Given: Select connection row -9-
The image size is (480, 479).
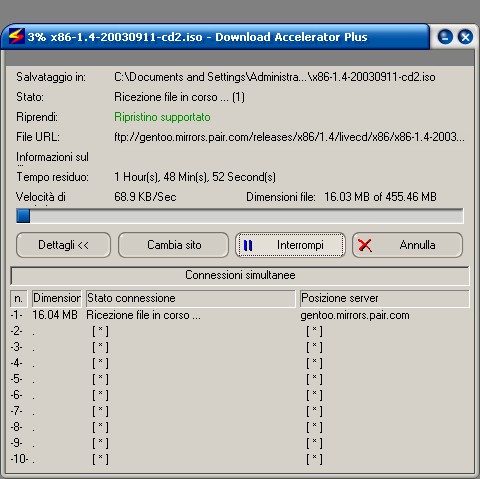Looking at the screenshot, I should click(16, 443).
